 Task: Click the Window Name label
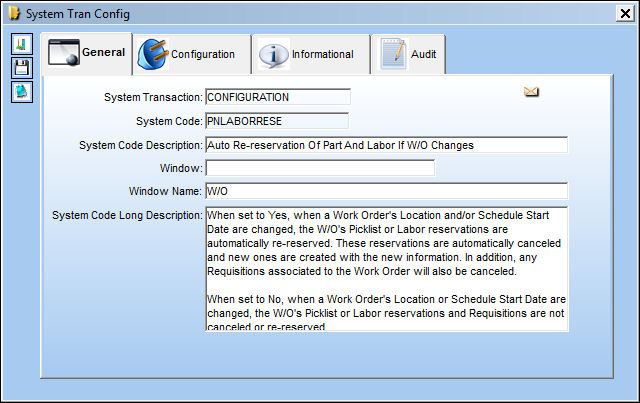pyautogui.click(x=165, y=191)
